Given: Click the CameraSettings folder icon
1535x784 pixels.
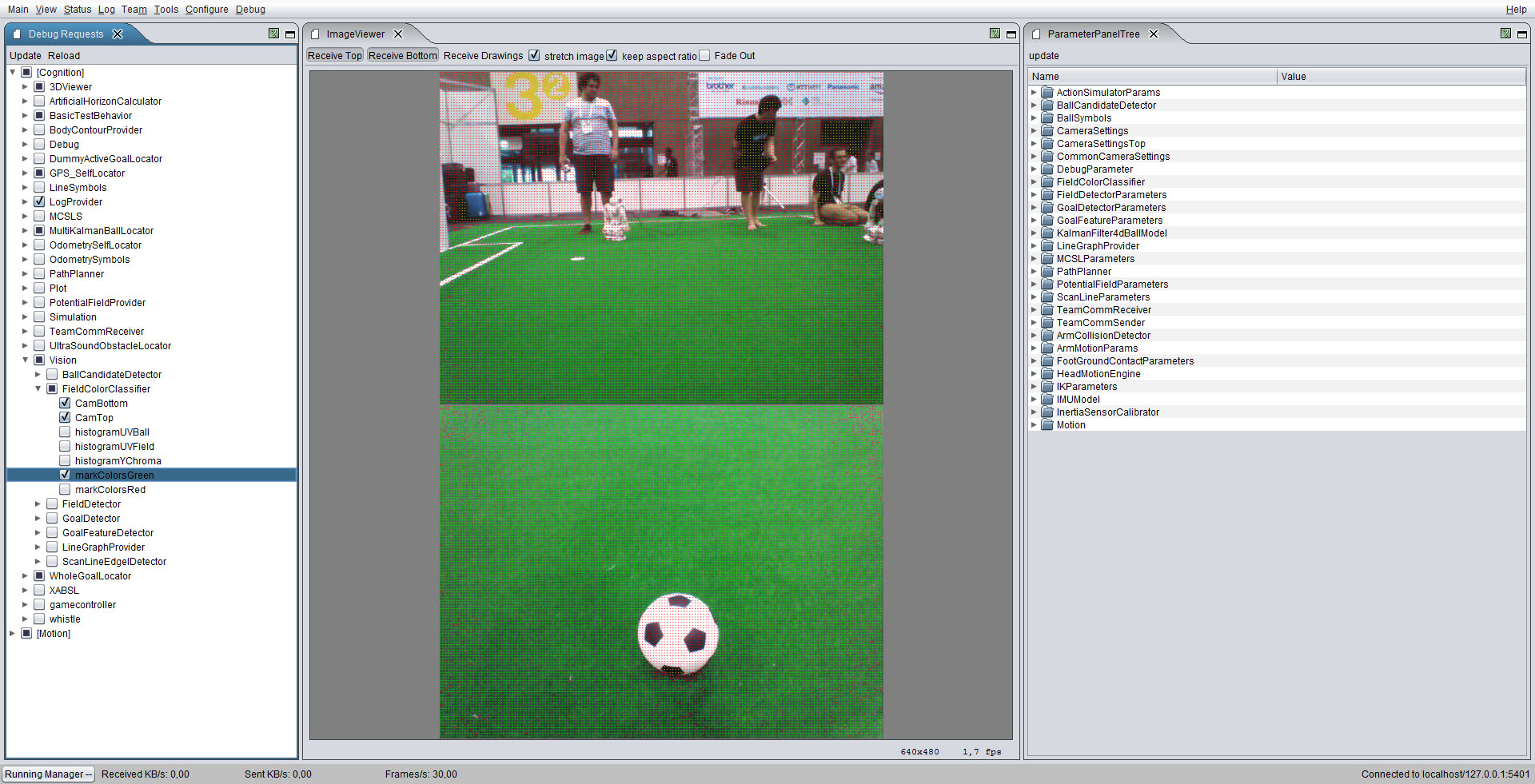Looking at the screenshot, I should coord(1047,131).
